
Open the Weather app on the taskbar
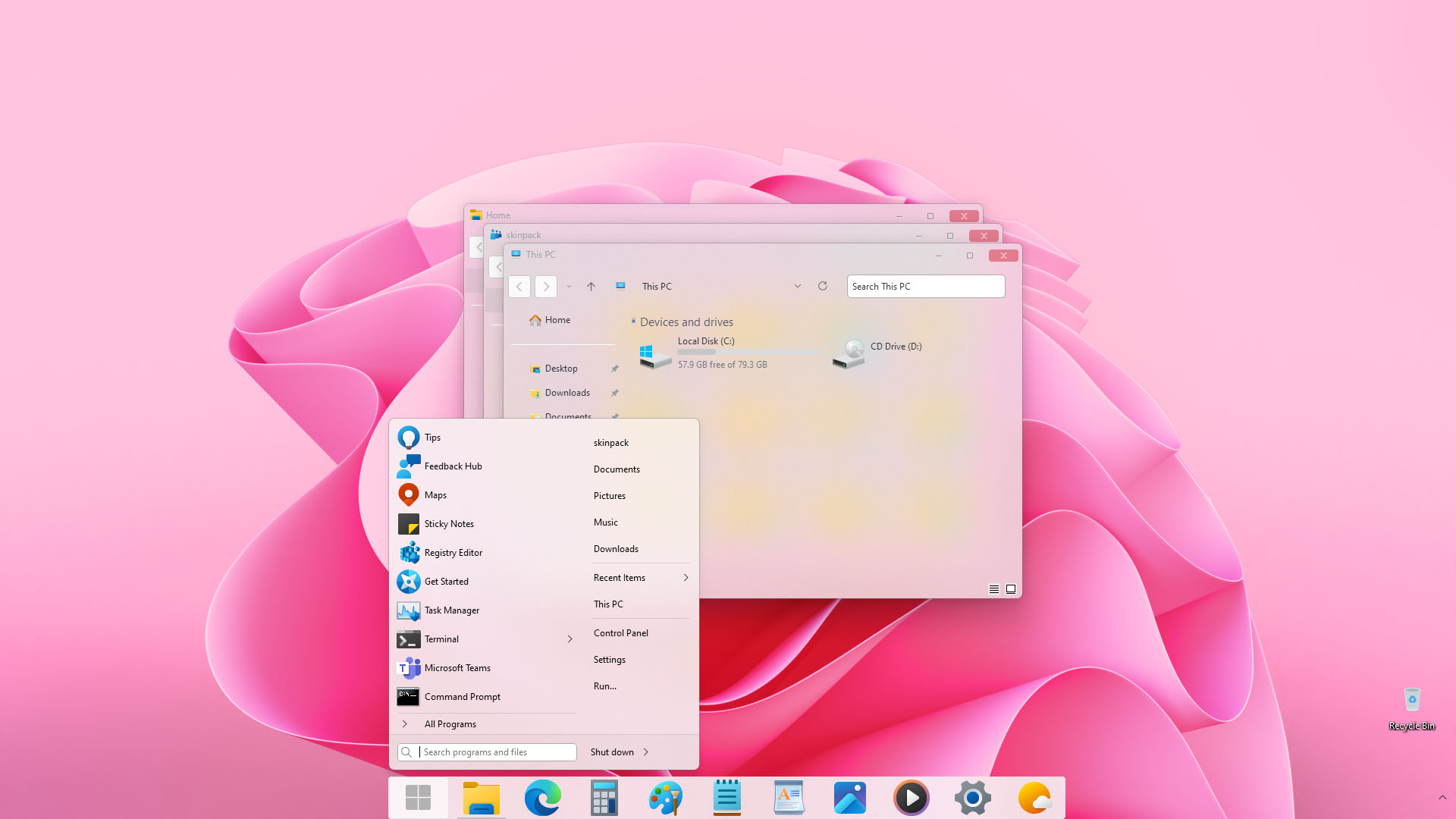[x=1034, y=798]
